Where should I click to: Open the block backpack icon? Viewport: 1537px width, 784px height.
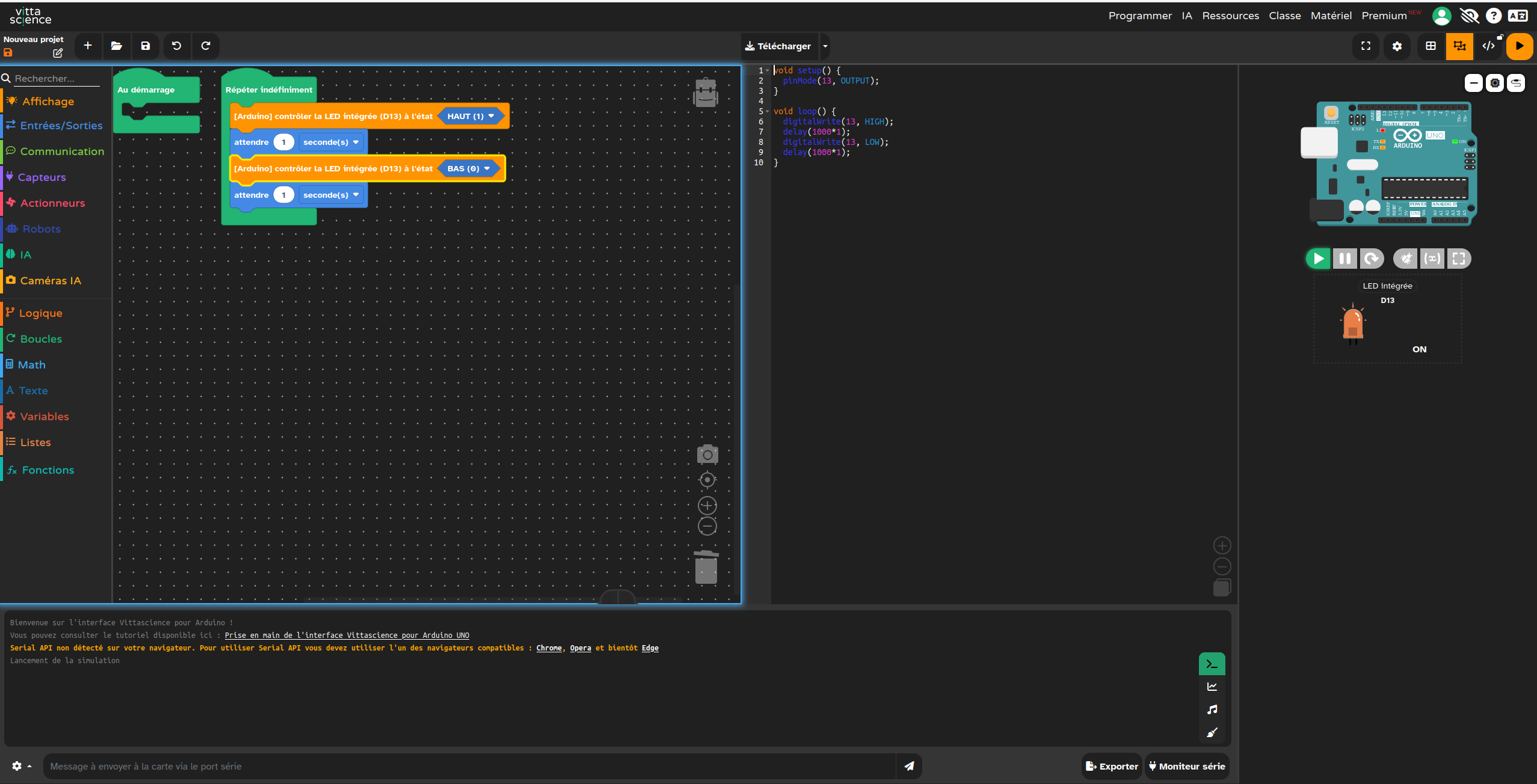click(x=705, y=93)
